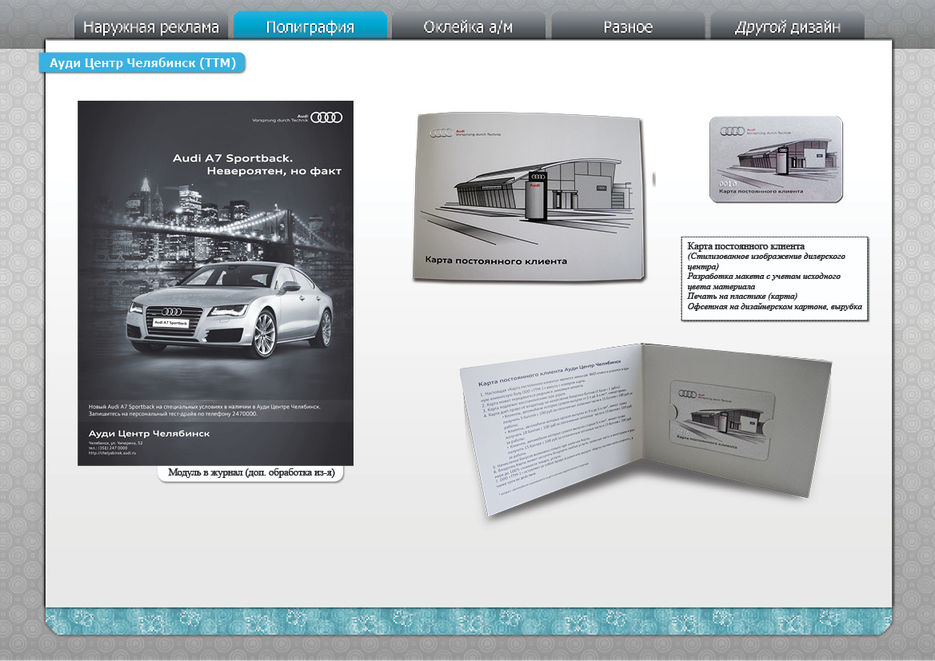View the opened card folder photo

[x=645, y=427]
